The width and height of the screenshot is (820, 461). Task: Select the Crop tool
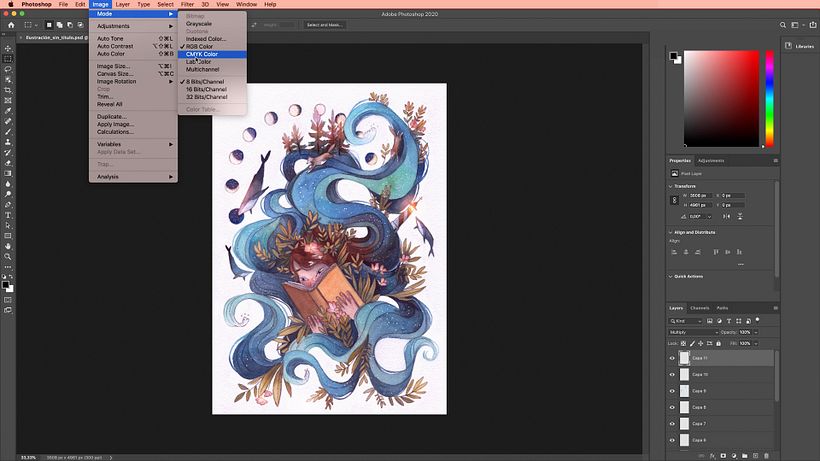(x=8, y=90)
